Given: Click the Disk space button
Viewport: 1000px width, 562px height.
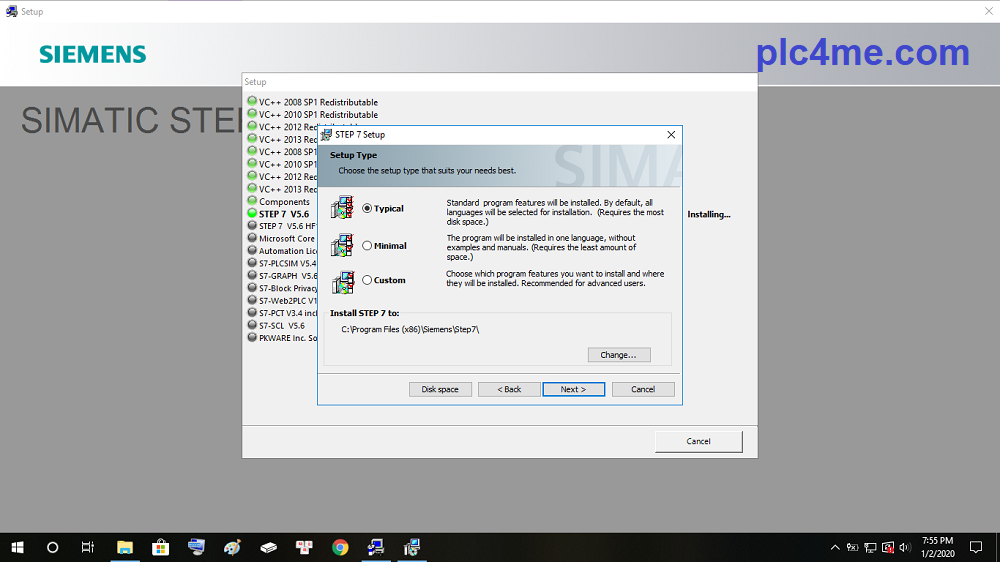Looking at the screenshot, I should tap(440, 389).
